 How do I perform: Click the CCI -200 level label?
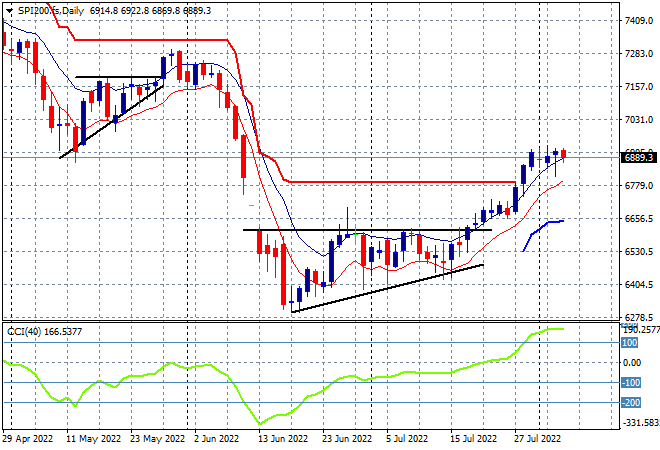pos(631,403)
